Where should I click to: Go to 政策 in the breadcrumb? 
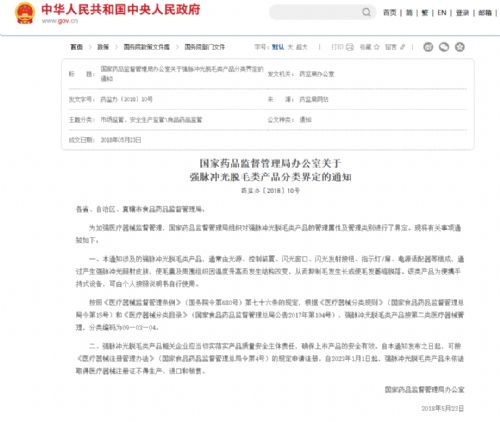(103, 47)
